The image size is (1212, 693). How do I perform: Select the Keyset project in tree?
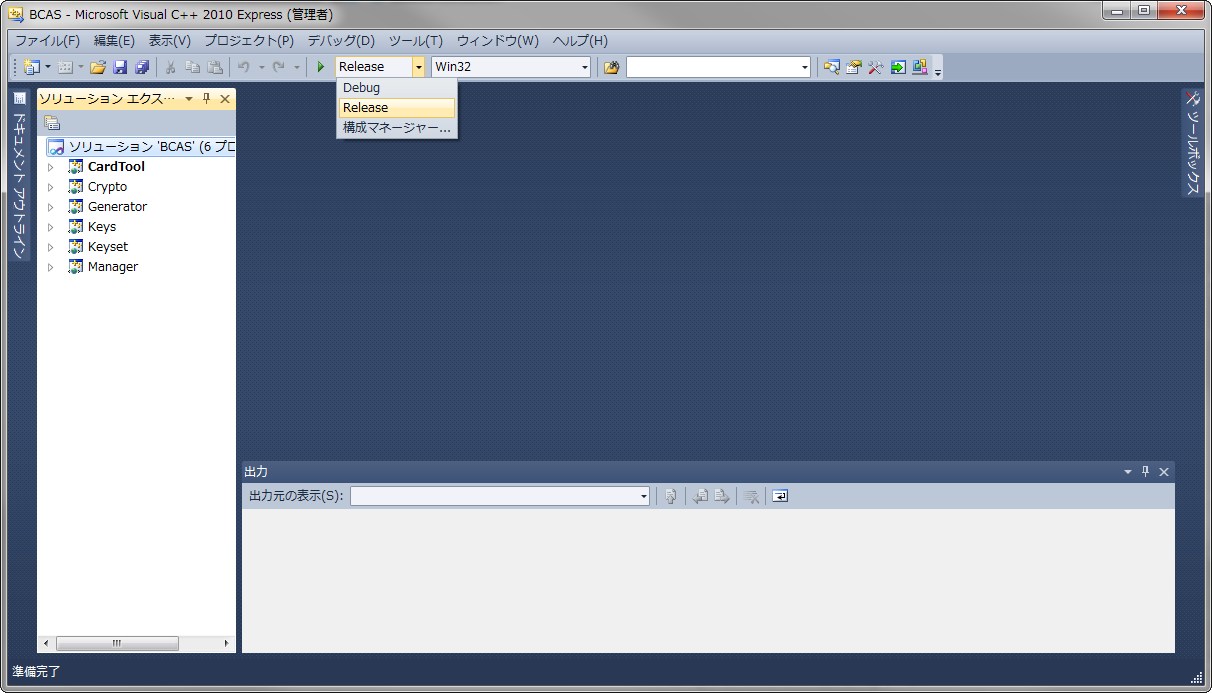[x=107, y=247]
